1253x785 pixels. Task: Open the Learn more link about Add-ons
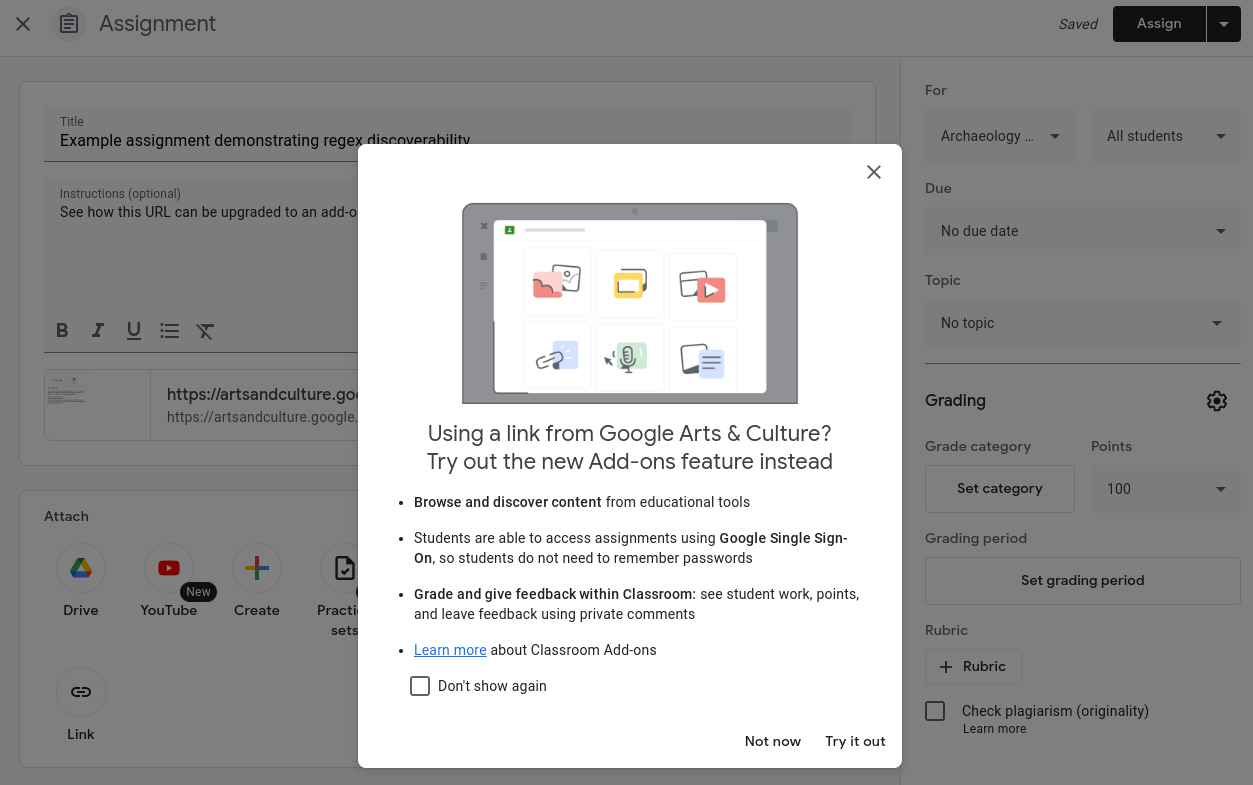point(449,649)
